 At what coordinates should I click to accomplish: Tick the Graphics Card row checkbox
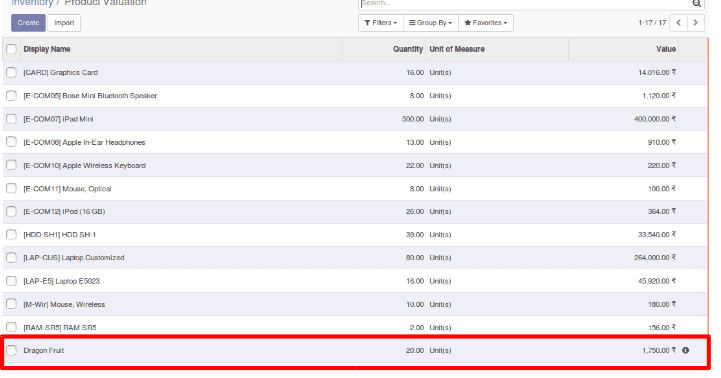coord(11,73)
